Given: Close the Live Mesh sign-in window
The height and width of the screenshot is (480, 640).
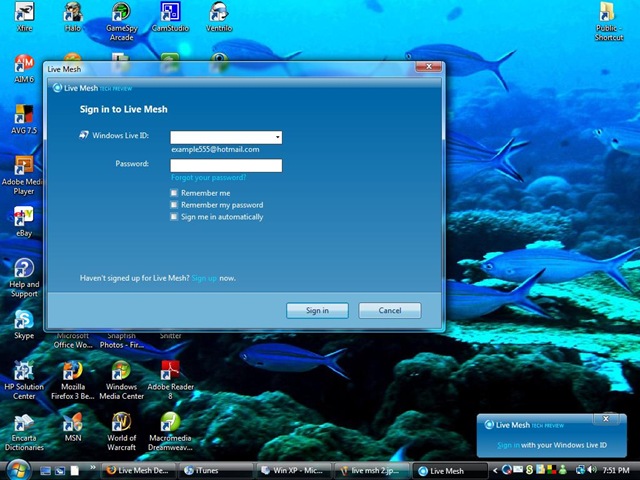Looking at the screenshot, I should coord(428,67).
